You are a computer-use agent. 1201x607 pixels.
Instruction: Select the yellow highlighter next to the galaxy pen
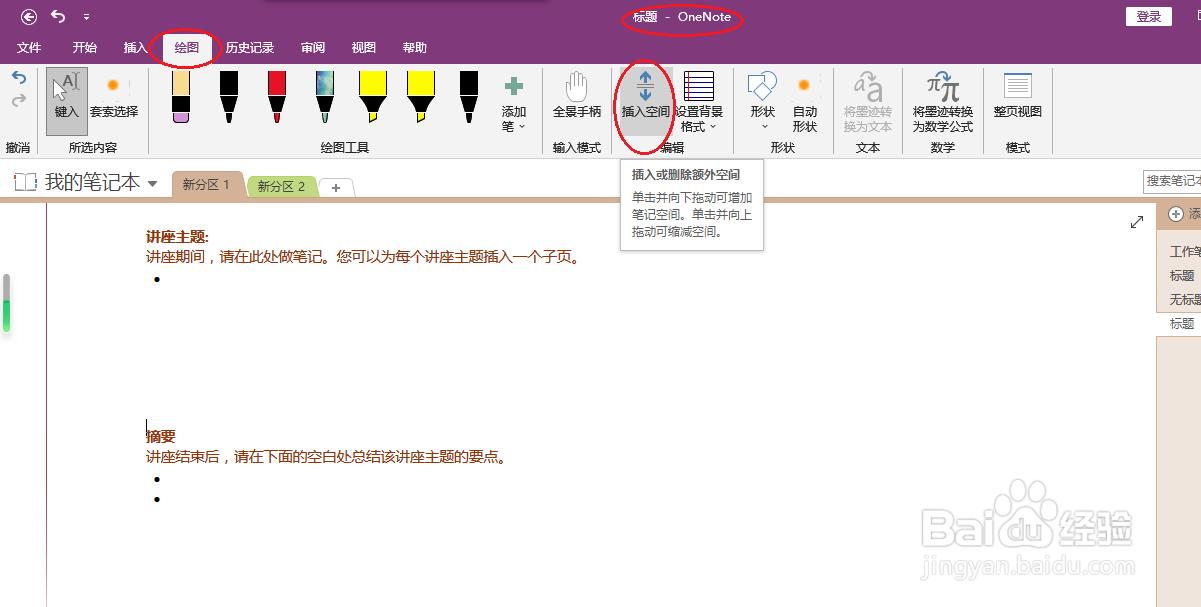pos(373,97)
